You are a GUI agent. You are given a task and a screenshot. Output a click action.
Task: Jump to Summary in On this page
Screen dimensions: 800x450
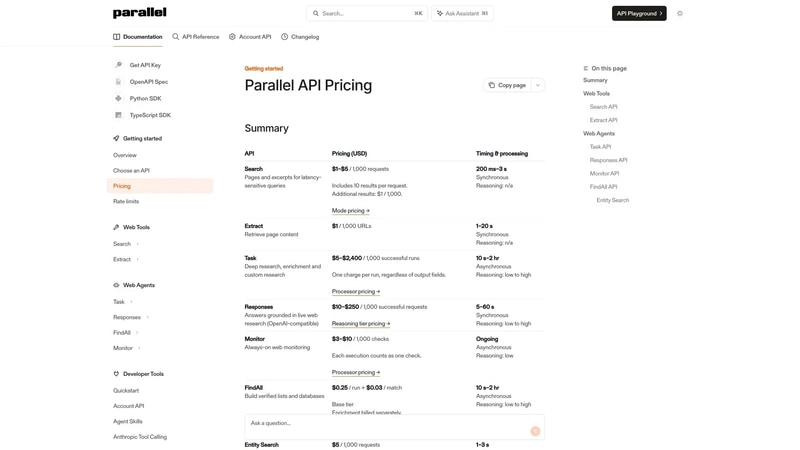[x=595, y=80]
